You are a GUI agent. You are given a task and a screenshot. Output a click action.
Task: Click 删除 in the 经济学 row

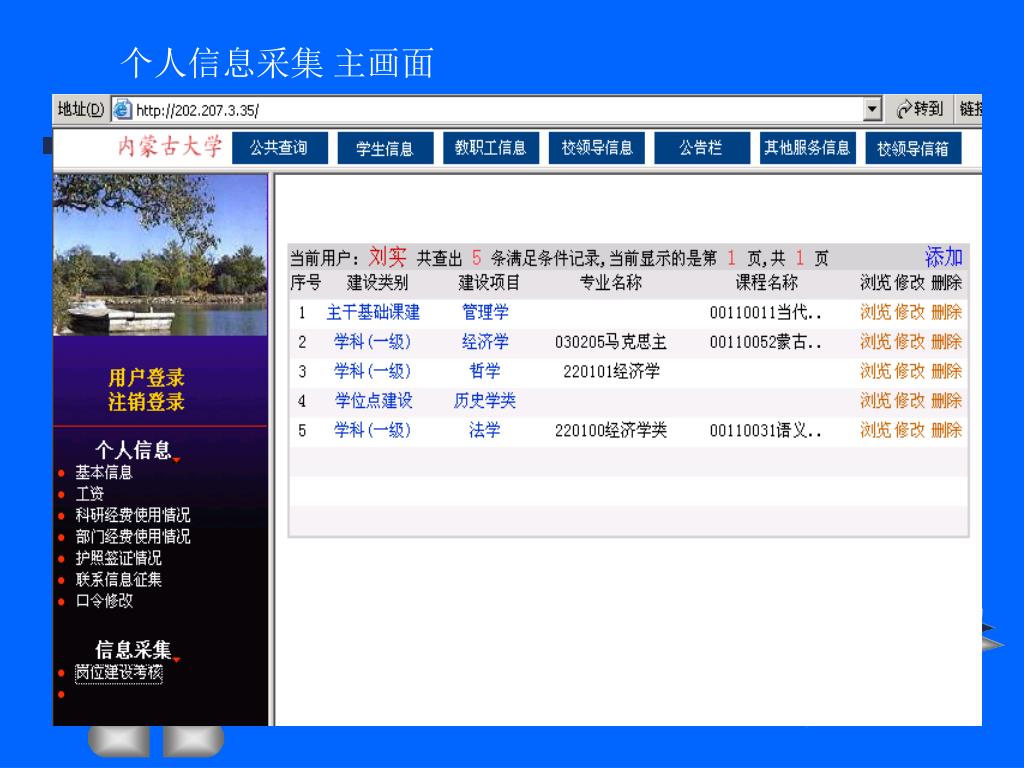(x=946, y=342)
